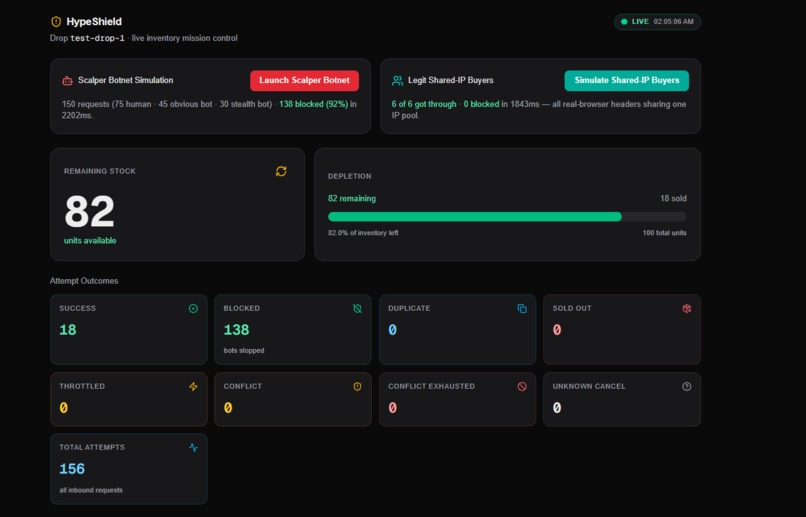Click the Success count value 18
Screen dimensions: 806x517
[x=68, y=330]
